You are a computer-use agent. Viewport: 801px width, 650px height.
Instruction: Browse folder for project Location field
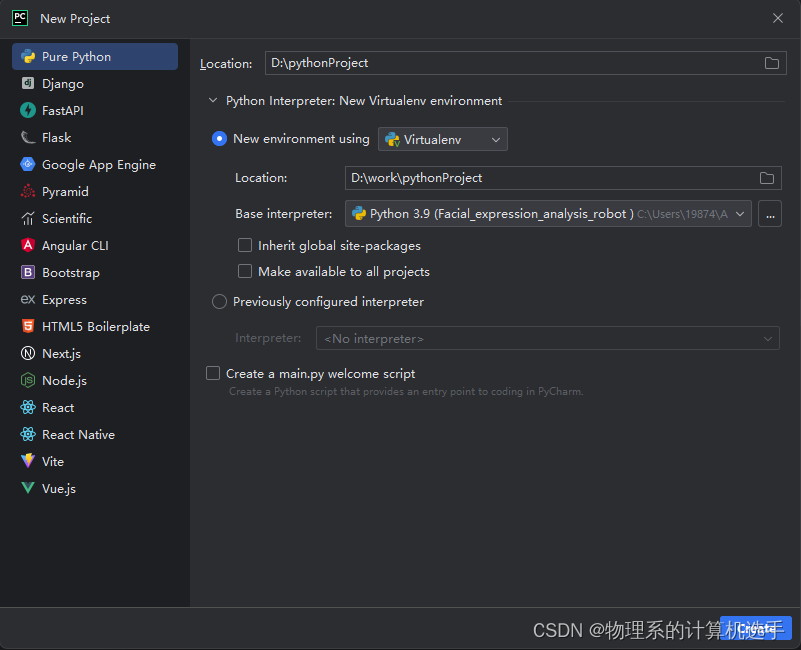click(x=771, y=63)
